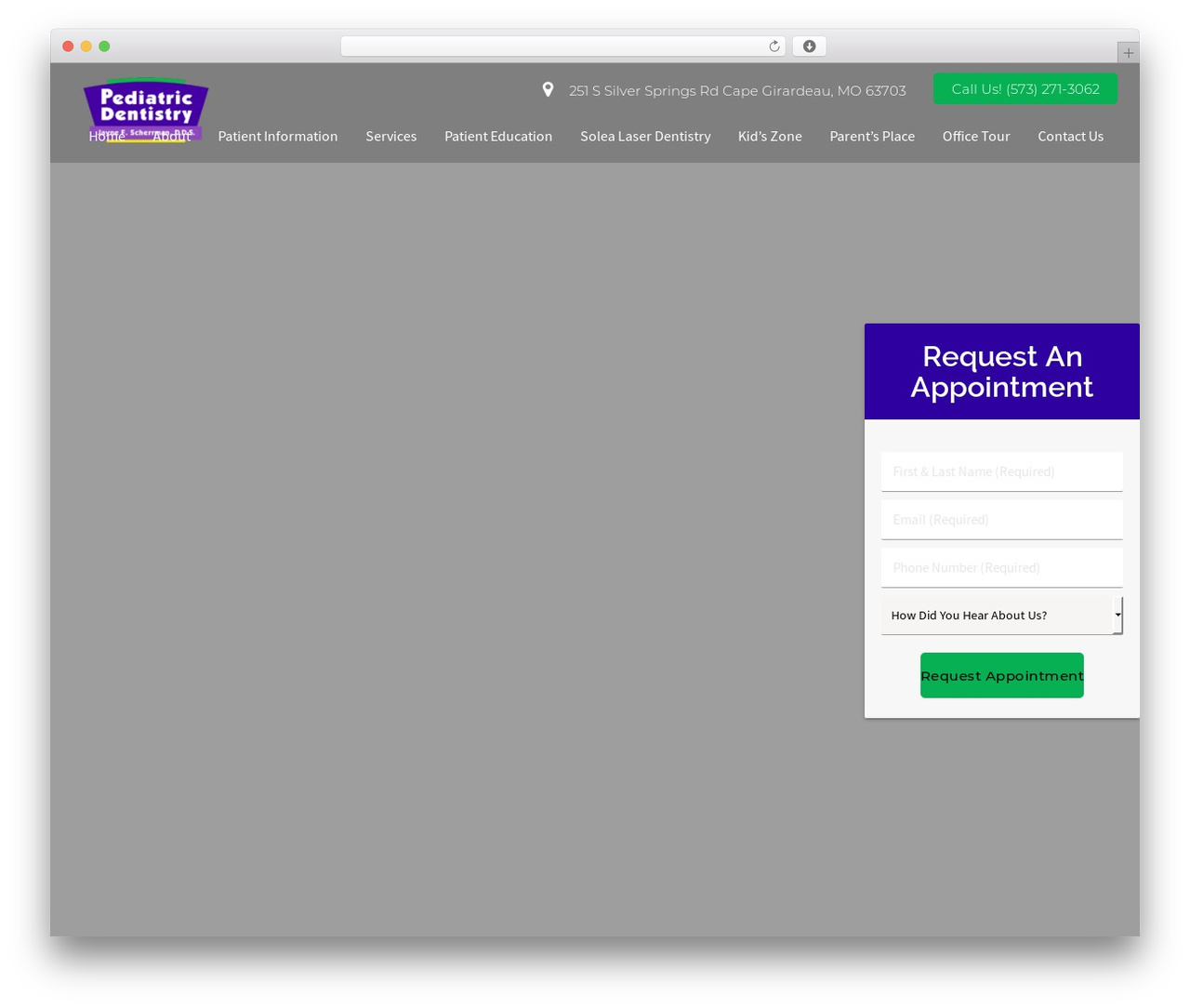
Task: Focus the Email (Required) field
Action: click(x=1002, y=520)
